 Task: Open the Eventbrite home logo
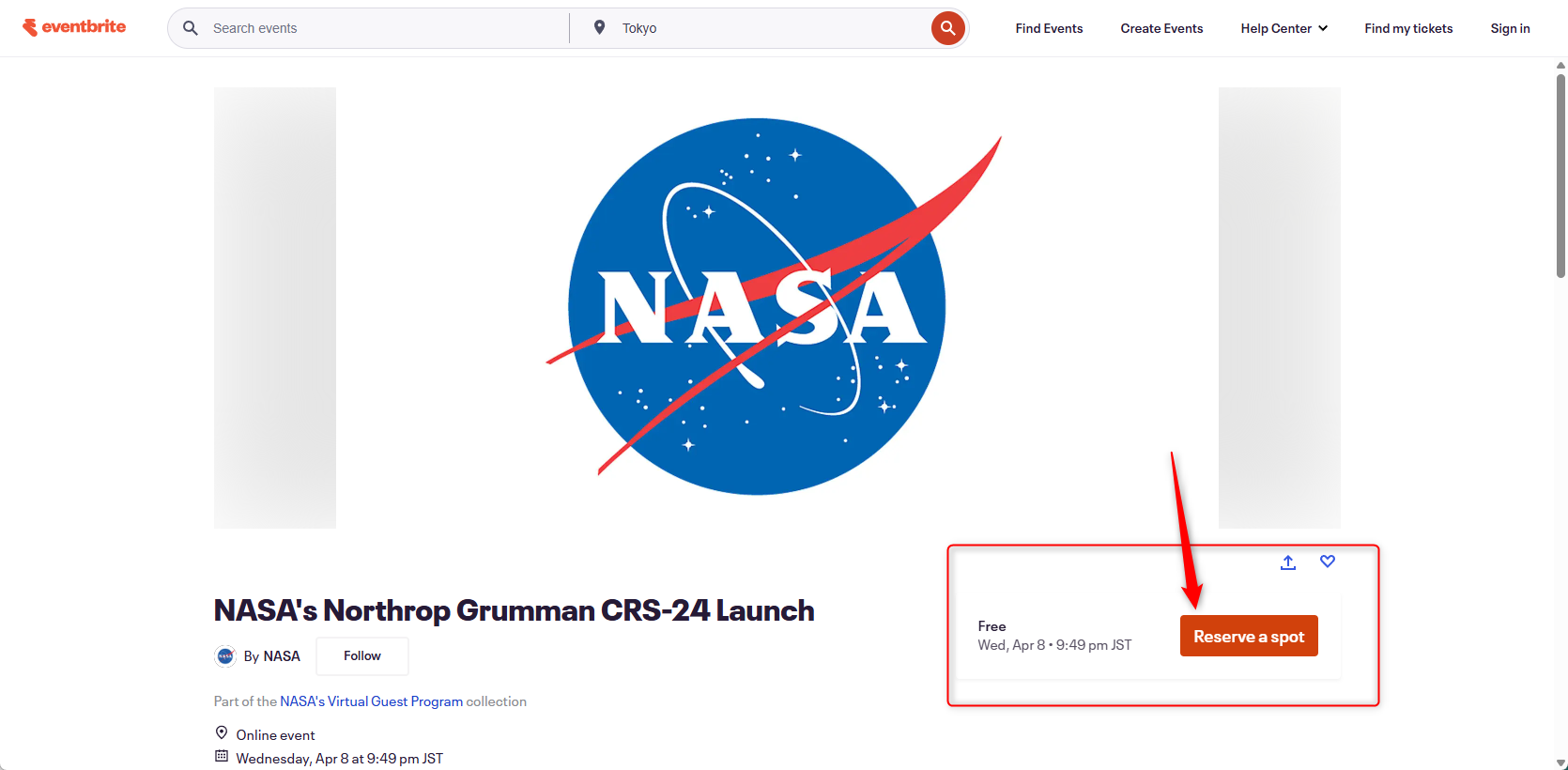74,27
